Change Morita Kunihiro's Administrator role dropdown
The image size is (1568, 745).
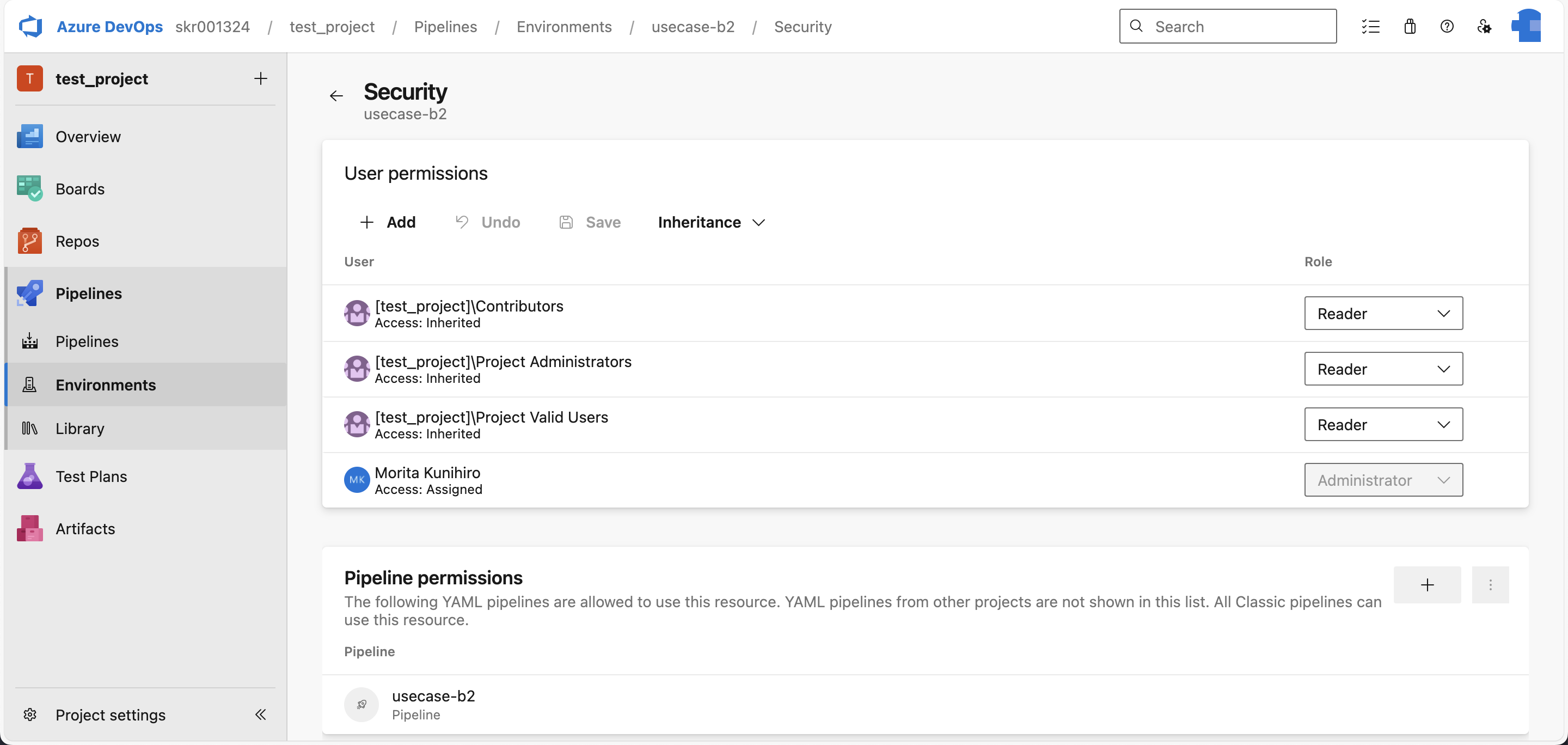coord(1382,480)
